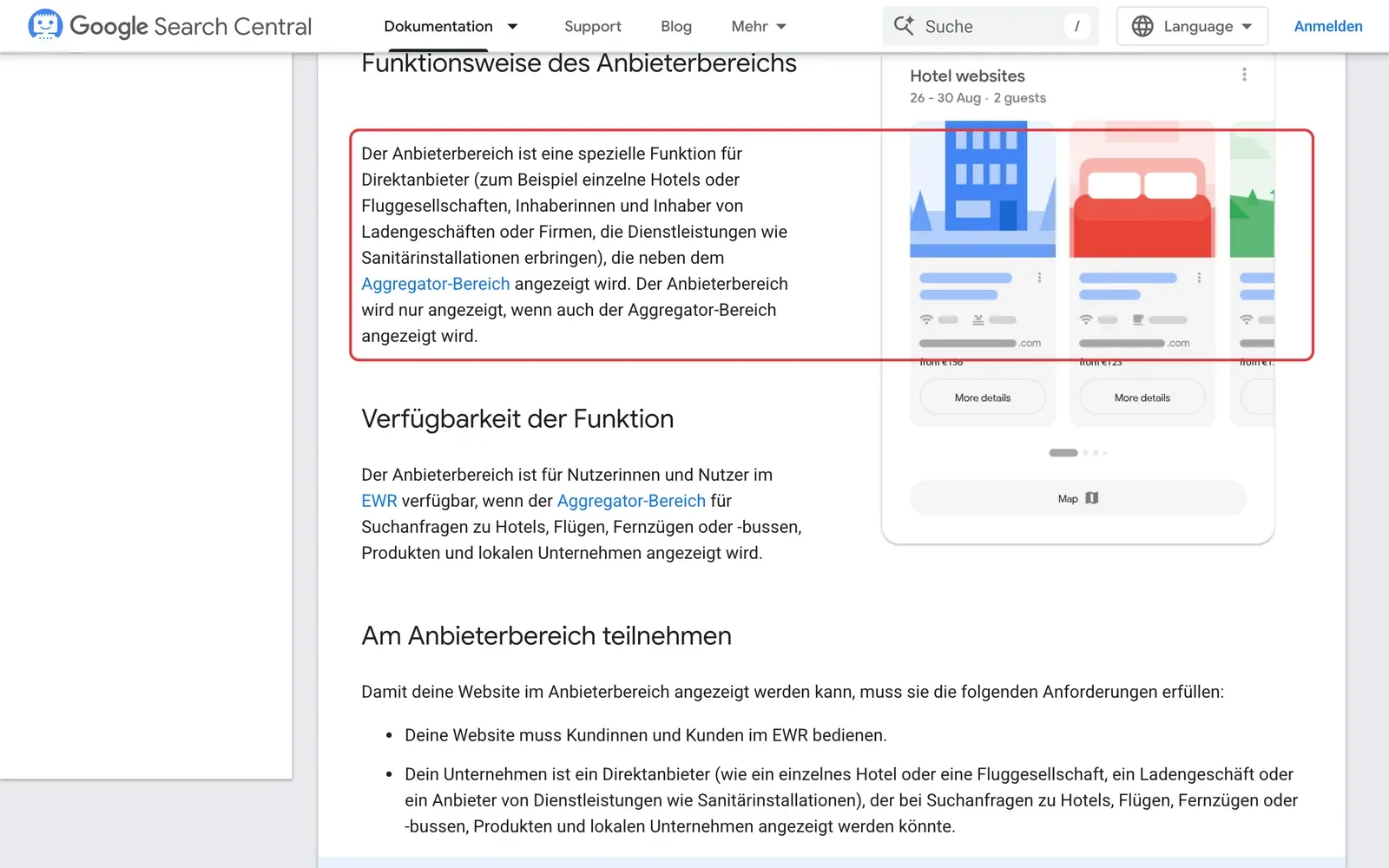Screen dimensions: 1389x868
Task: Click the slash shortcut key in search box
Action: point(1076,26)
